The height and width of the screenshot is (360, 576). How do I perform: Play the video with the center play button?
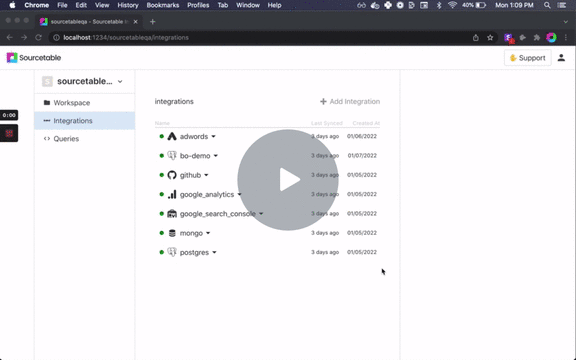[x=288, y=180]
